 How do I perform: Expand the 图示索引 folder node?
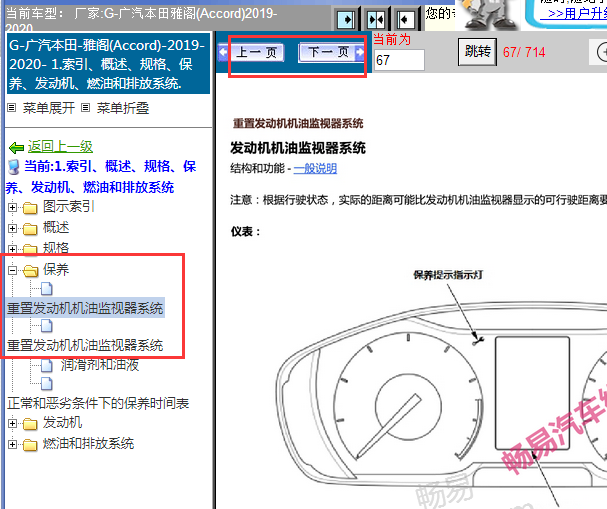tap(12, 207)
